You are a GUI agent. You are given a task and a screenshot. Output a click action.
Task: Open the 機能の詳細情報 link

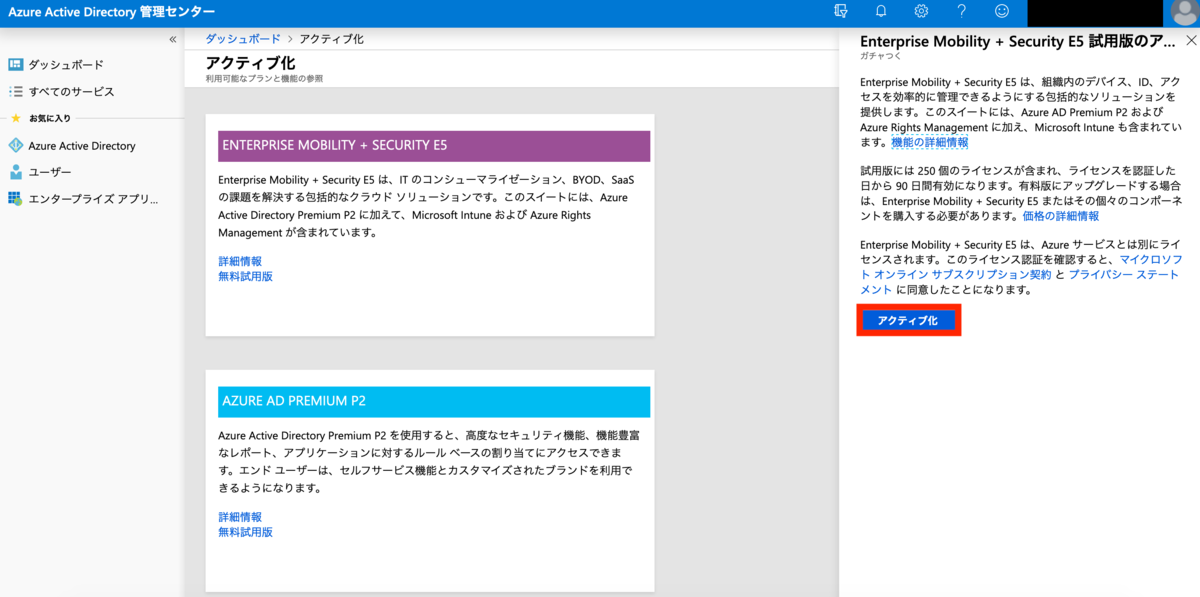[930, 143]
